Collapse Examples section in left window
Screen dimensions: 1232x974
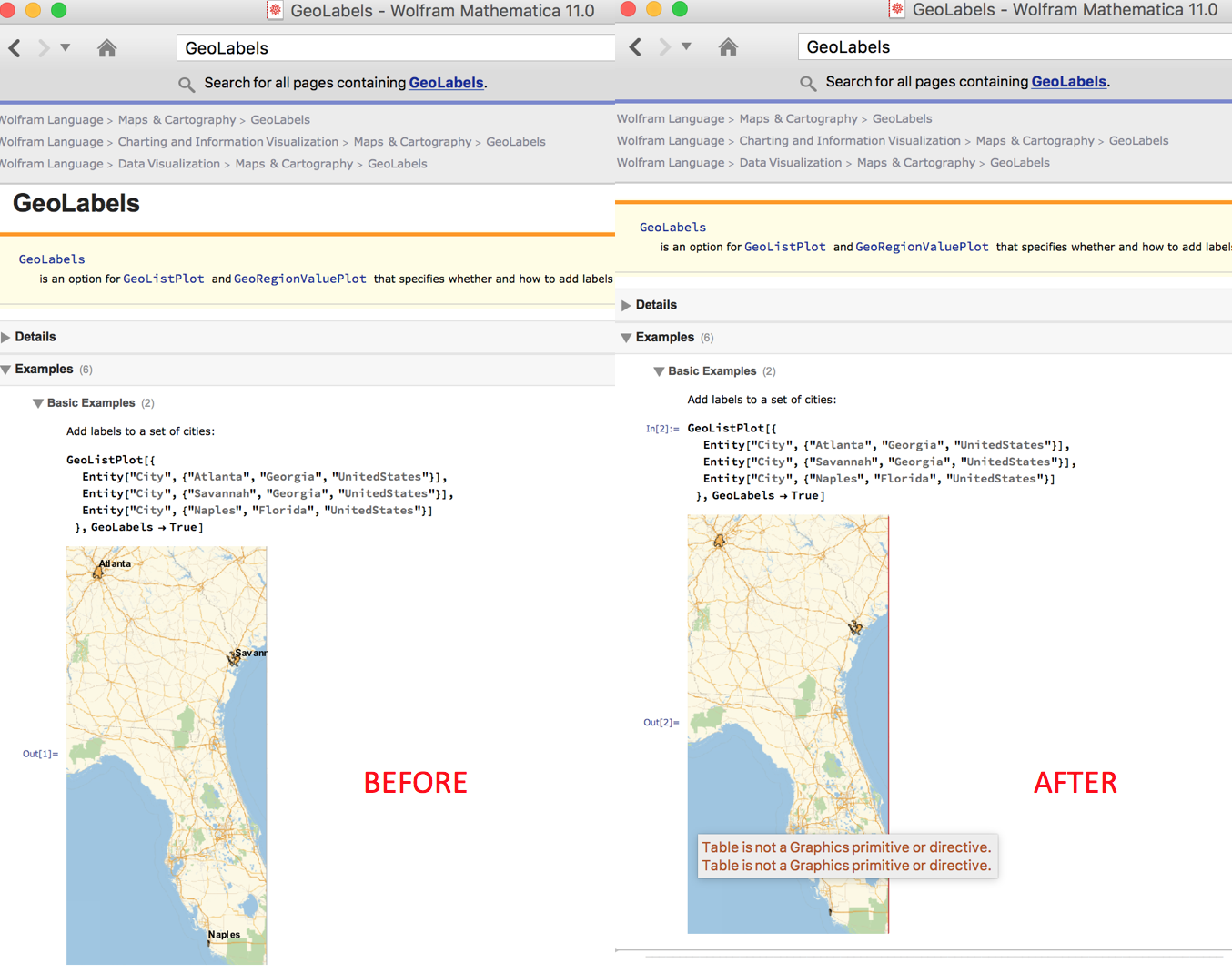pyautogui.click(x=6, y=370)
